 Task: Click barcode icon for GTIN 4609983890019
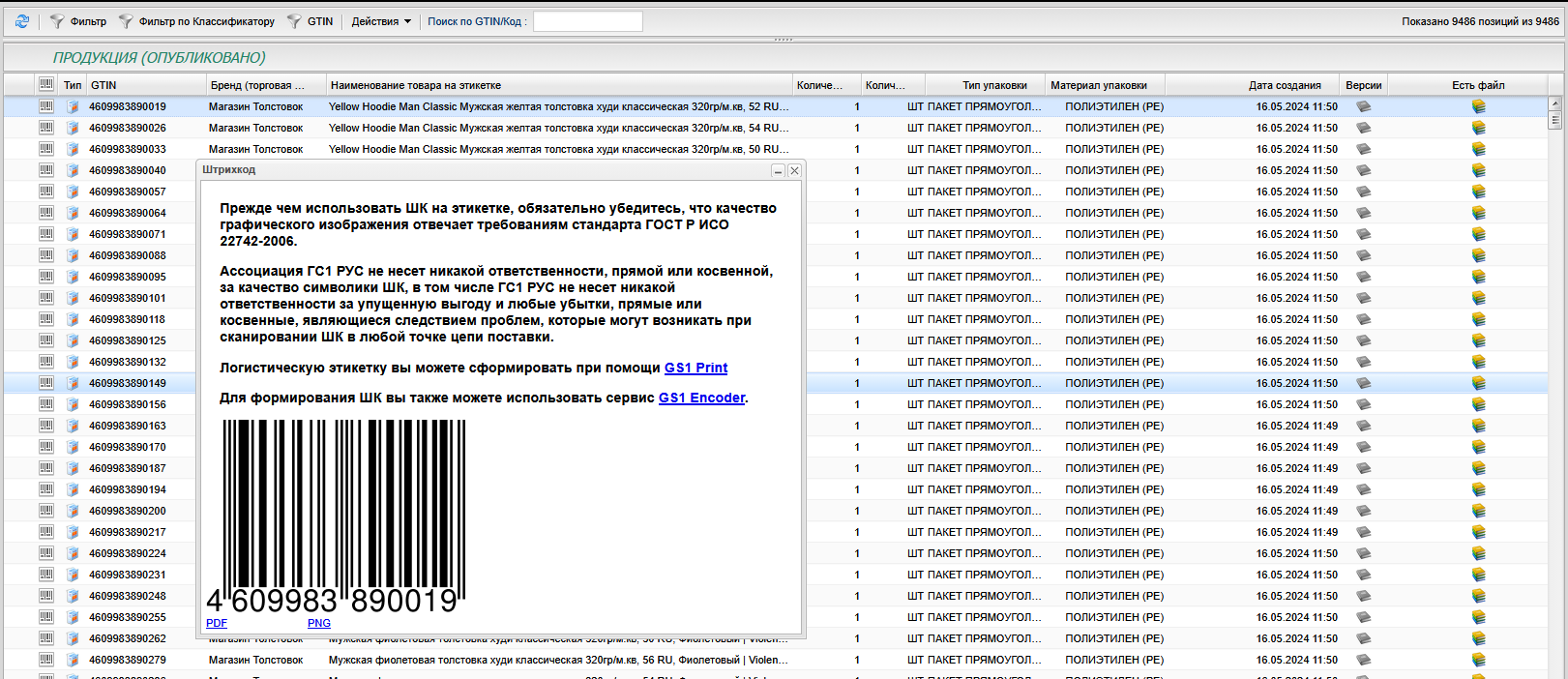point(46,106)
